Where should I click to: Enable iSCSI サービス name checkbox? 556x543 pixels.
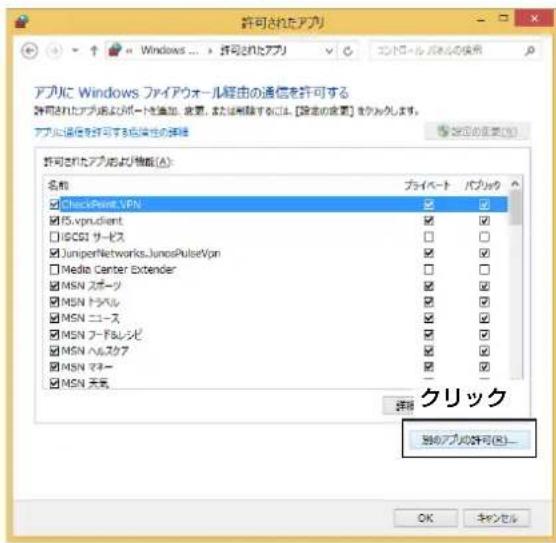coord(54,237)
